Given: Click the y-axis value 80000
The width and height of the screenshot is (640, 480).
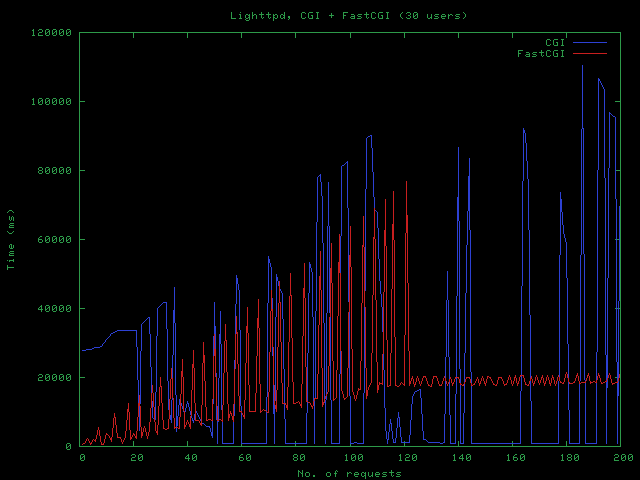Looking at the screenshot, I should 55,171.
